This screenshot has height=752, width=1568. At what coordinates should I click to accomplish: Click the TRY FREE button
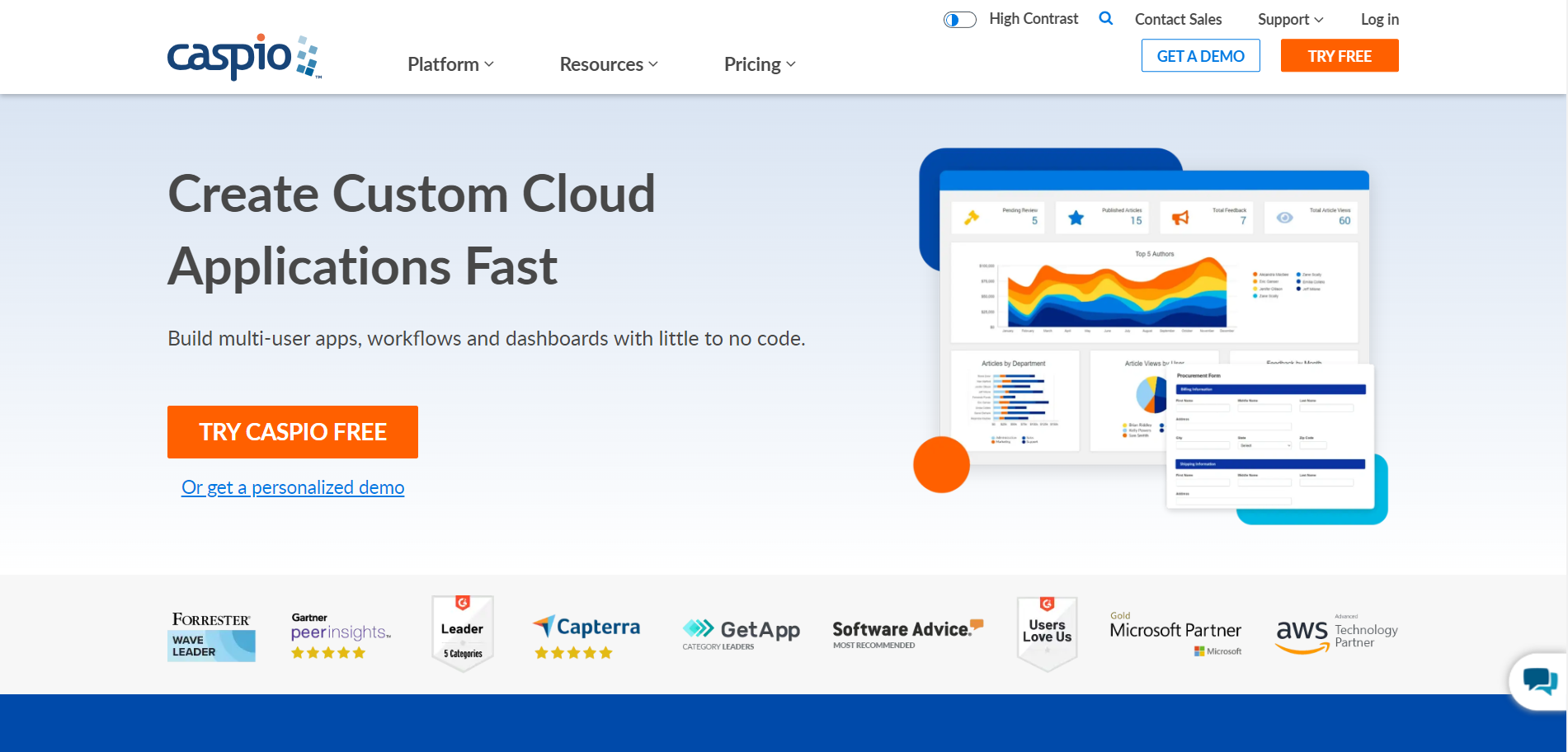pos(1340,55)
